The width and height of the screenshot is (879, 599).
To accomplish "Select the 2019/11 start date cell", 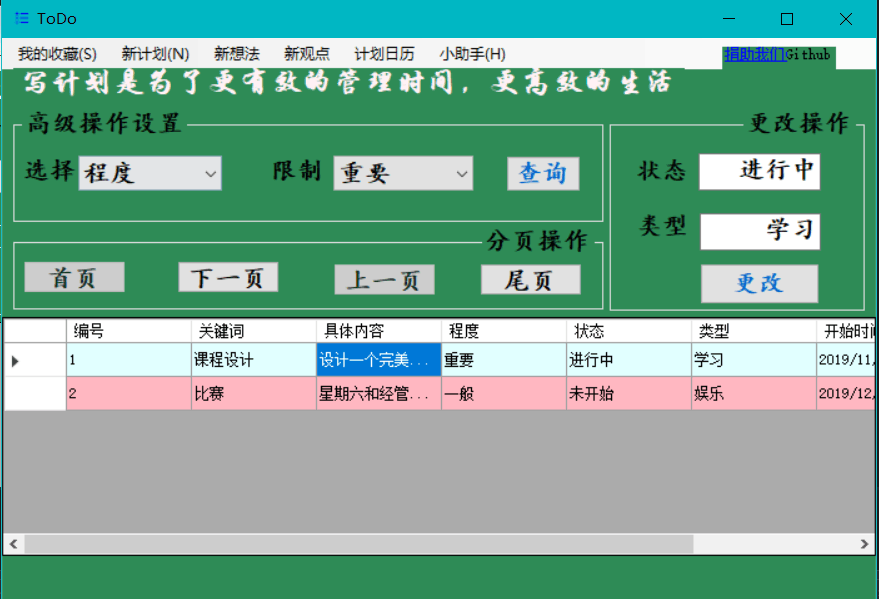I will [846, 360].
